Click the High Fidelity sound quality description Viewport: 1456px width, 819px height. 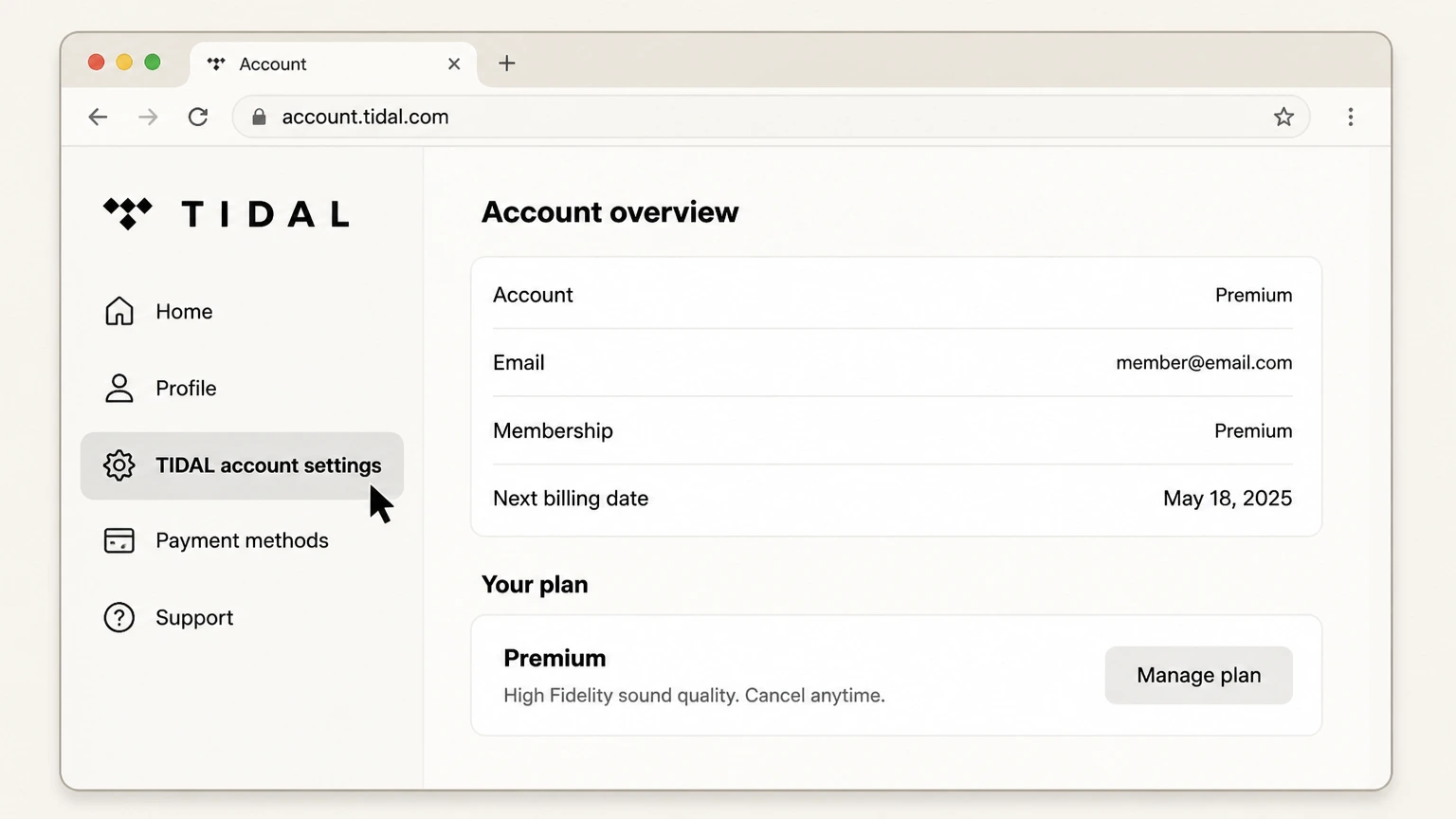tap(694, 695)
